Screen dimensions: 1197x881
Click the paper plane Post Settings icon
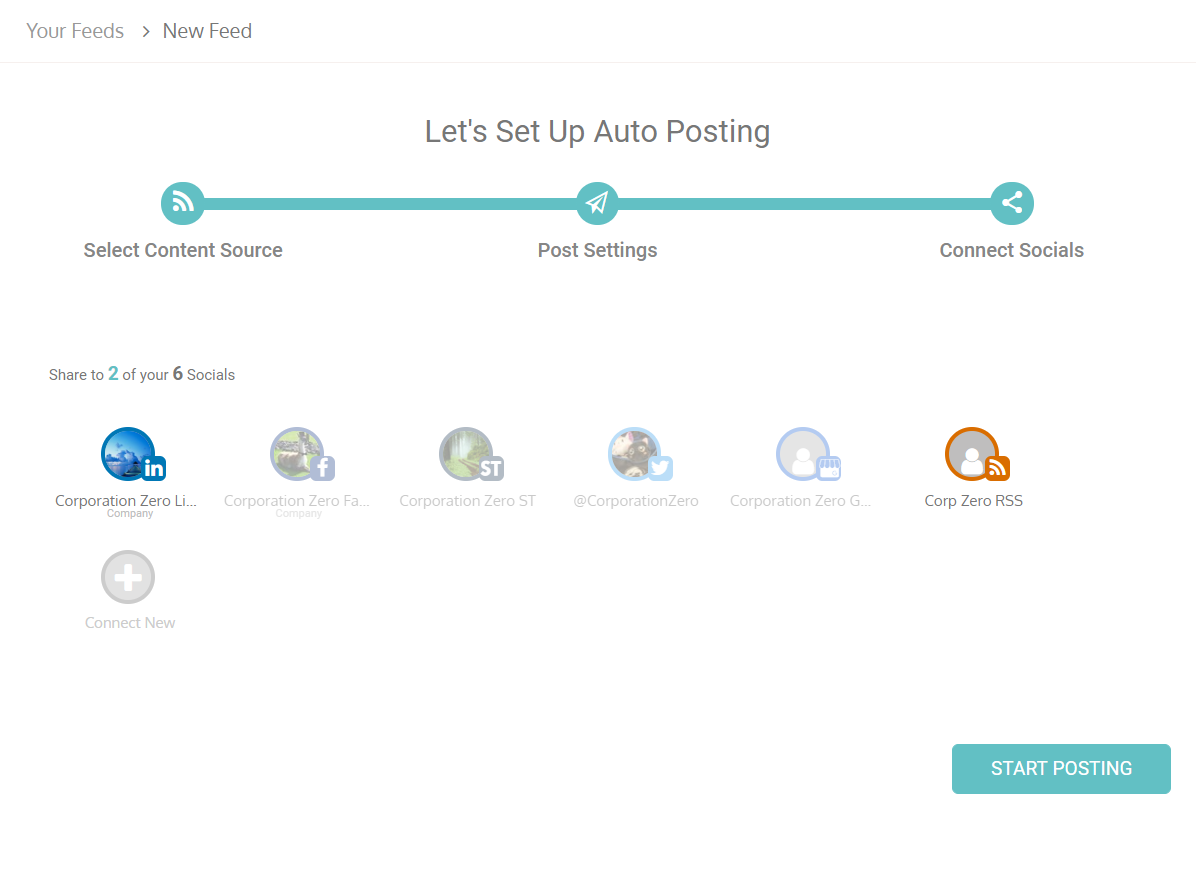[597, 203]
